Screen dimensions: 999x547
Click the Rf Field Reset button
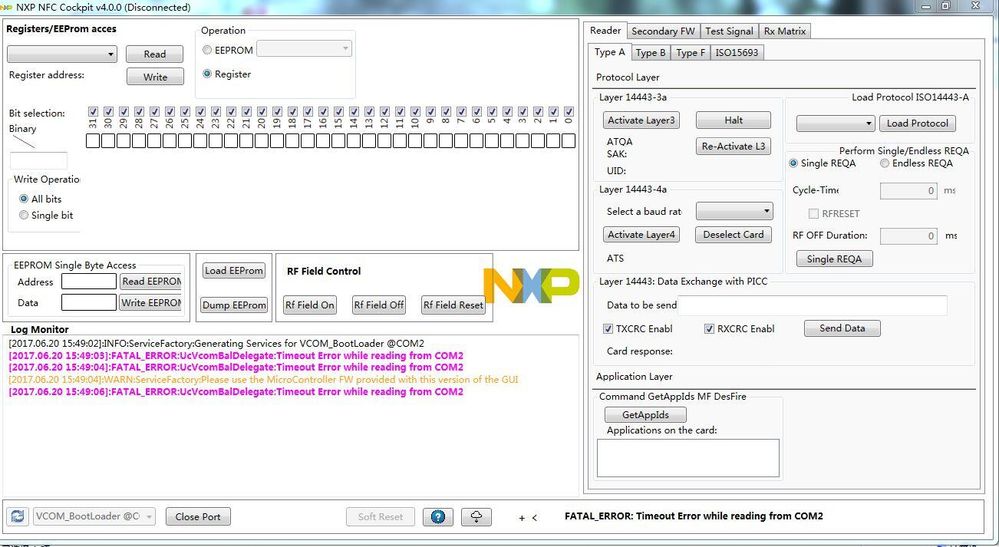coord(454,305)
